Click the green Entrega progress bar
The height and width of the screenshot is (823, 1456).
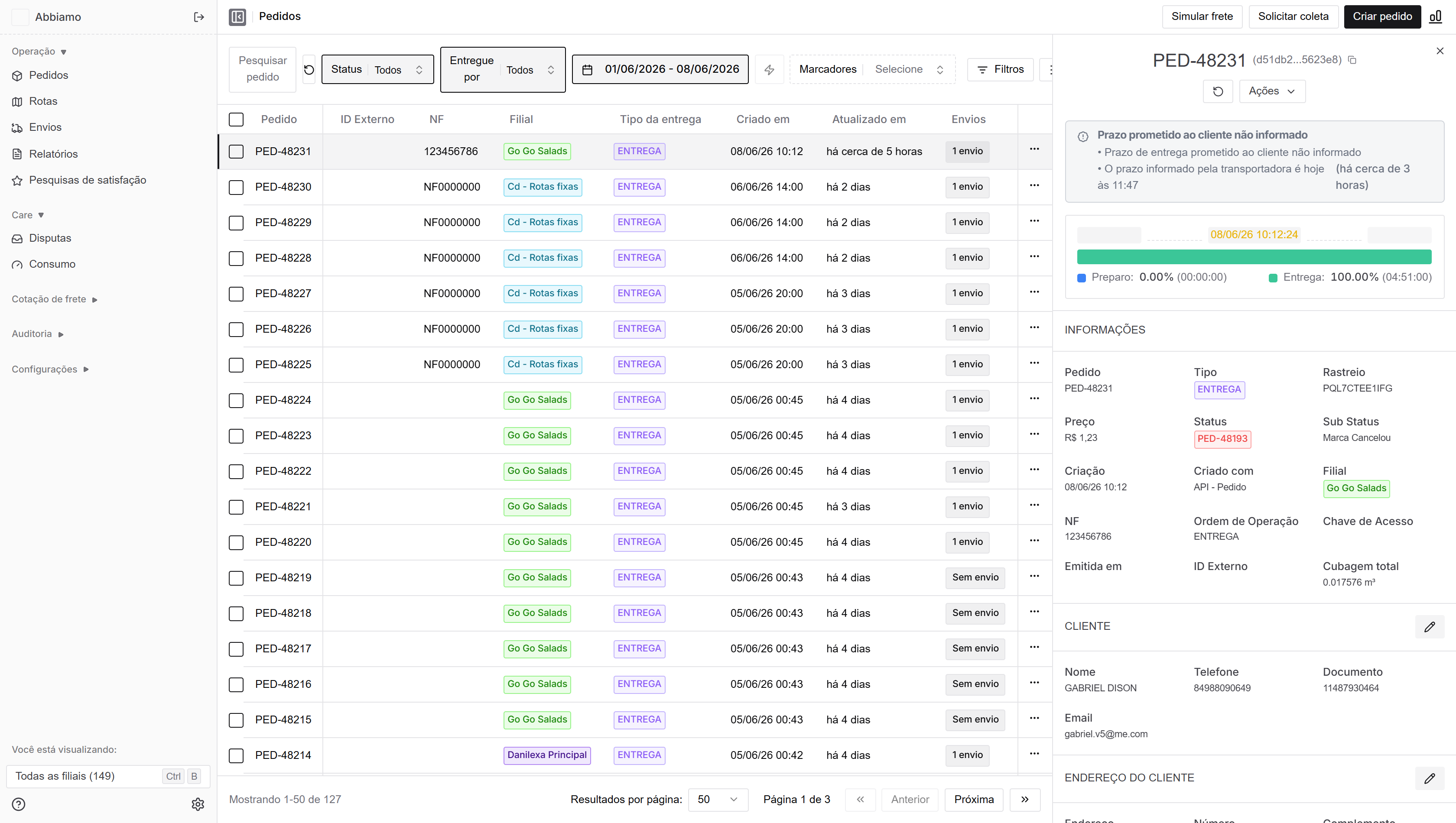tap(1254, 257)
